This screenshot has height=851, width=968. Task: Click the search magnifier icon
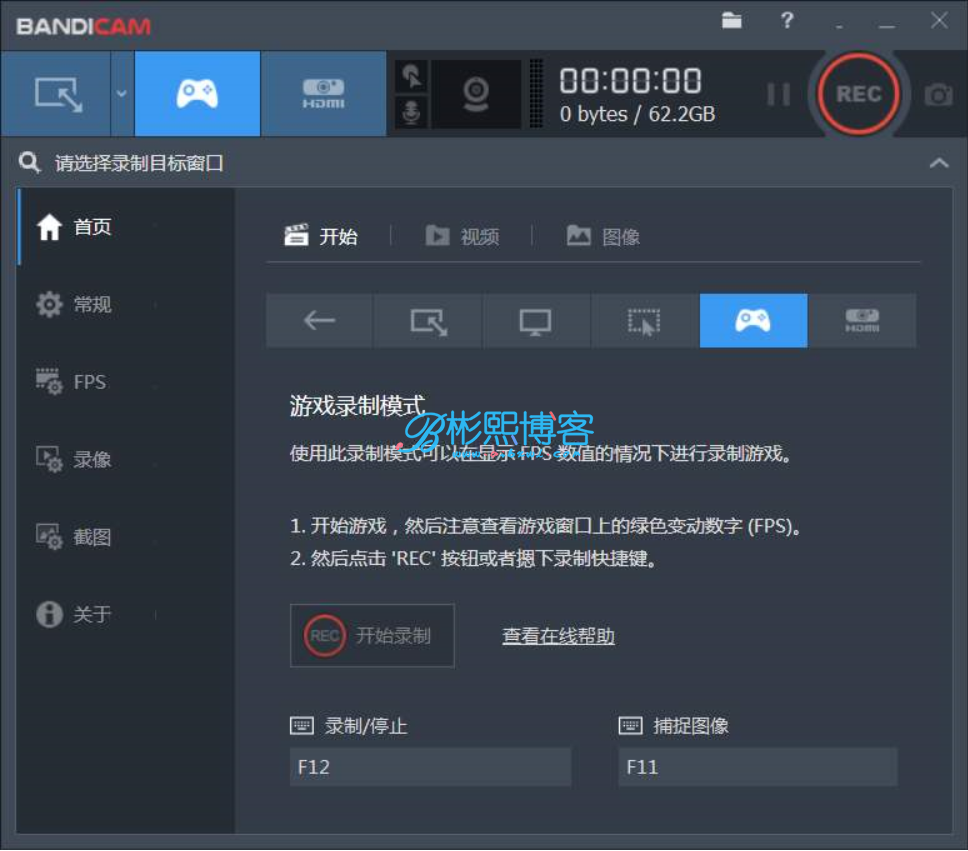click(x=29, y=163)
